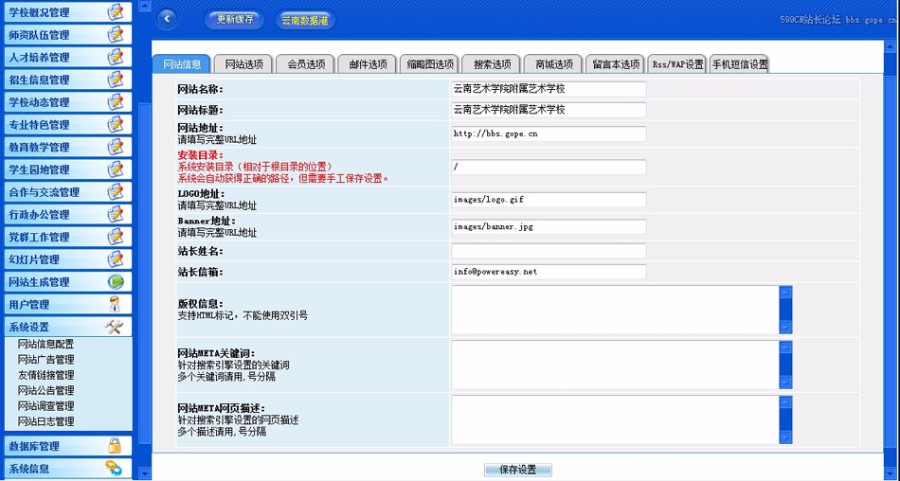Viewport: 900px width, 481px height.
Task: Click the 站长信箱 email field
Action: [x=549, y=271]
